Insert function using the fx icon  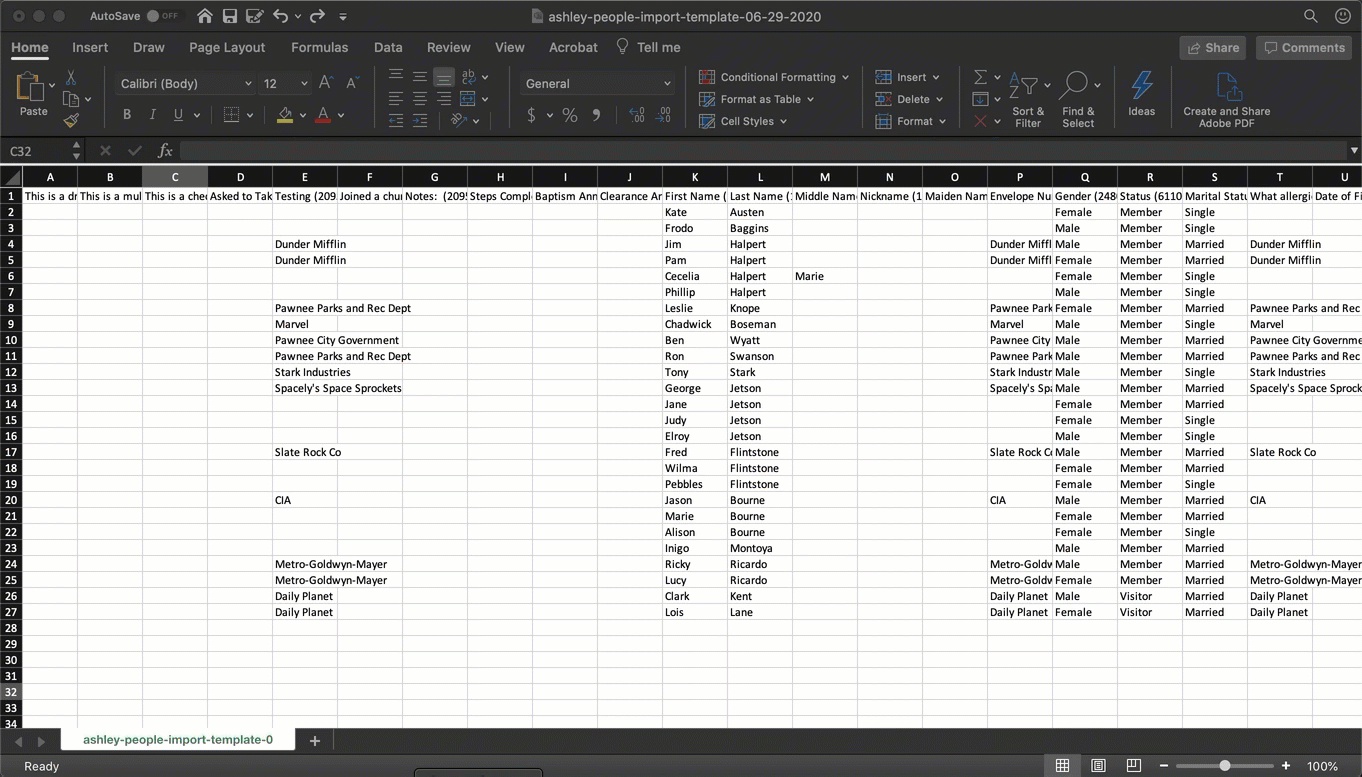[165, 151]
